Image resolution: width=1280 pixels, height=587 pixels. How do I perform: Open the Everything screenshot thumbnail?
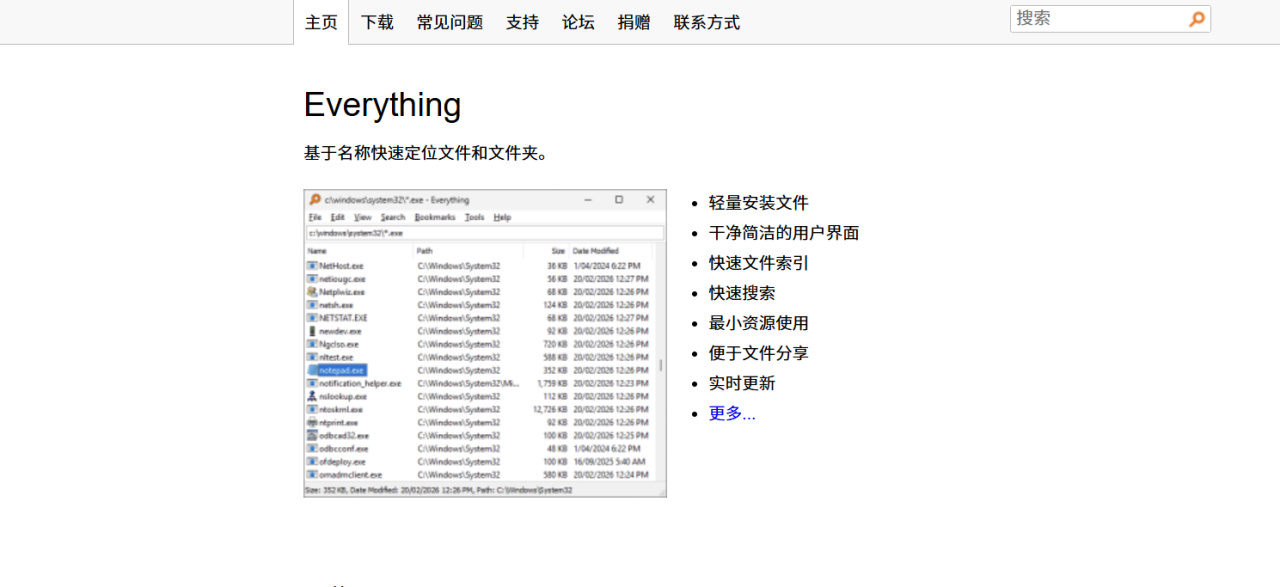click(x=485, y=343)
